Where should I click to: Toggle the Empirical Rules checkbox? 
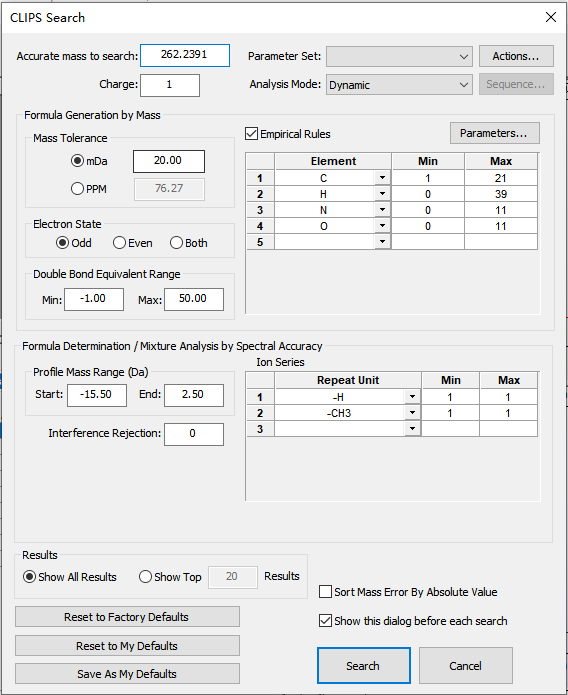tap(251, 133)
